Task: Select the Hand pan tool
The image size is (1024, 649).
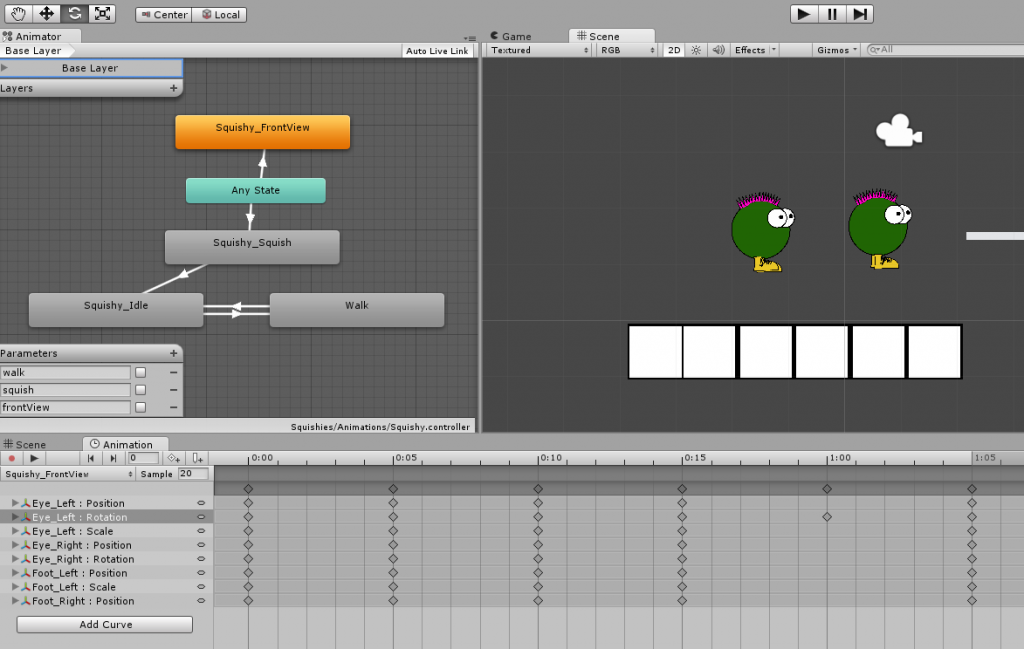Action: point(18,14)
